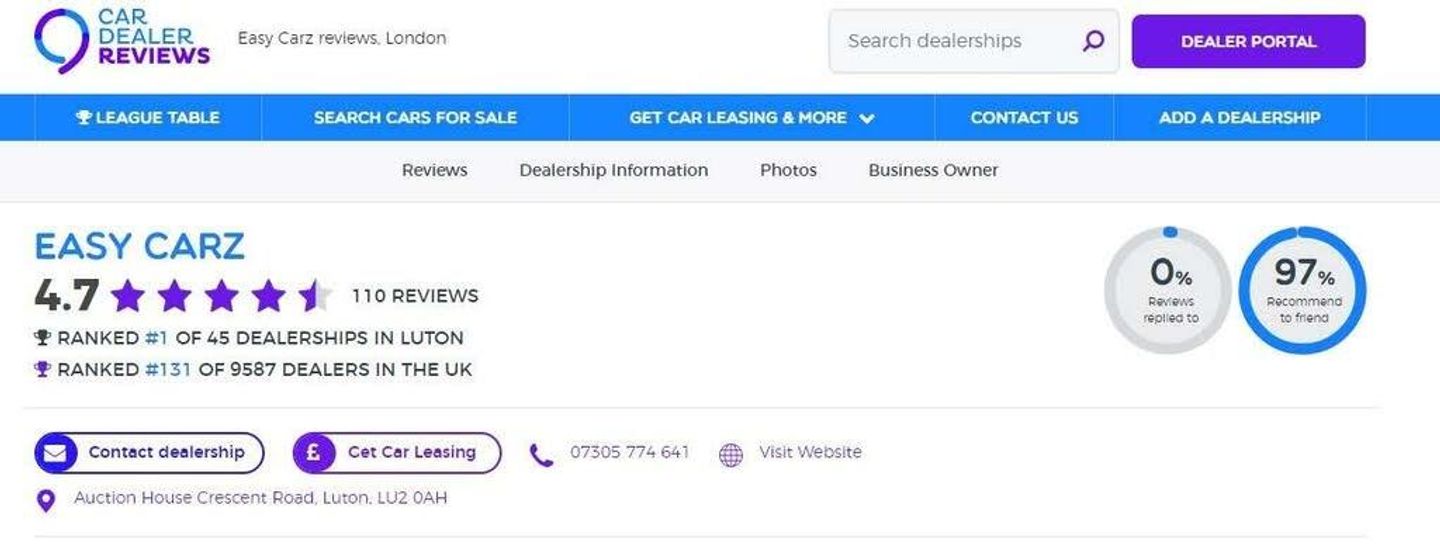Click the half-filled fifth rating star

(x=316, y=296)
